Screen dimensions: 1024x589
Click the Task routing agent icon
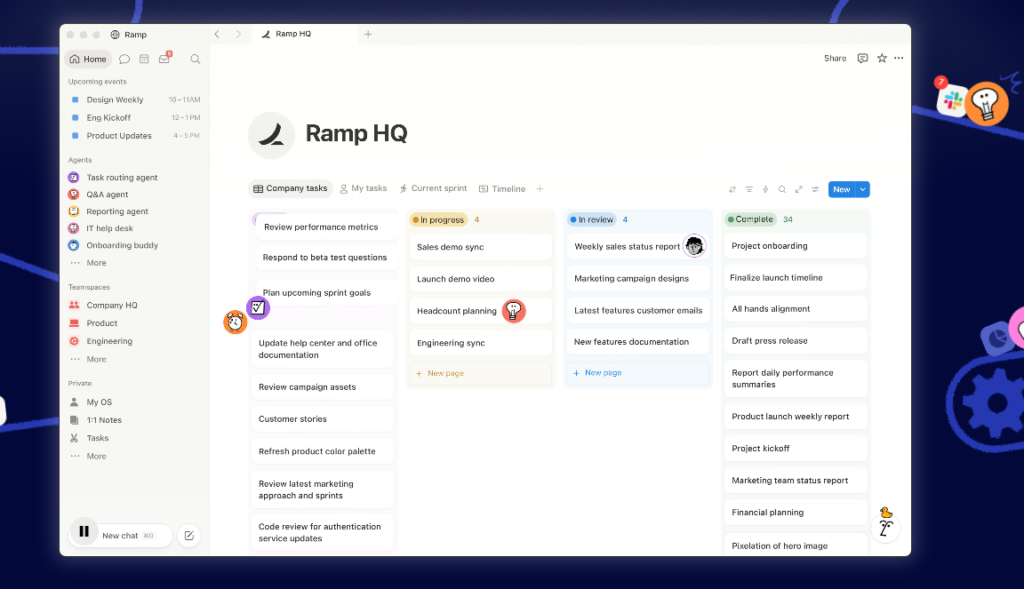(74, 177)
